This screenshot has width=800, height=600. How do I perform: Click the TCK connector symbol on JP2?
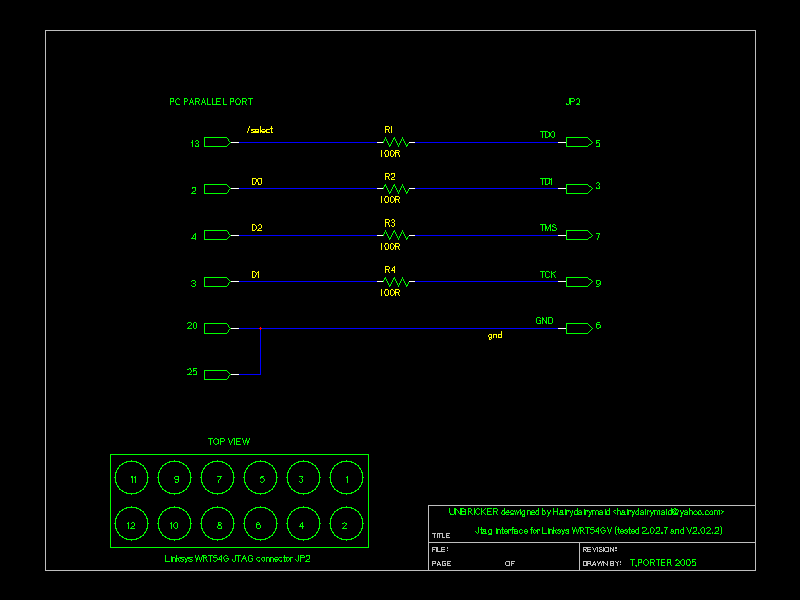pos(579,282)
